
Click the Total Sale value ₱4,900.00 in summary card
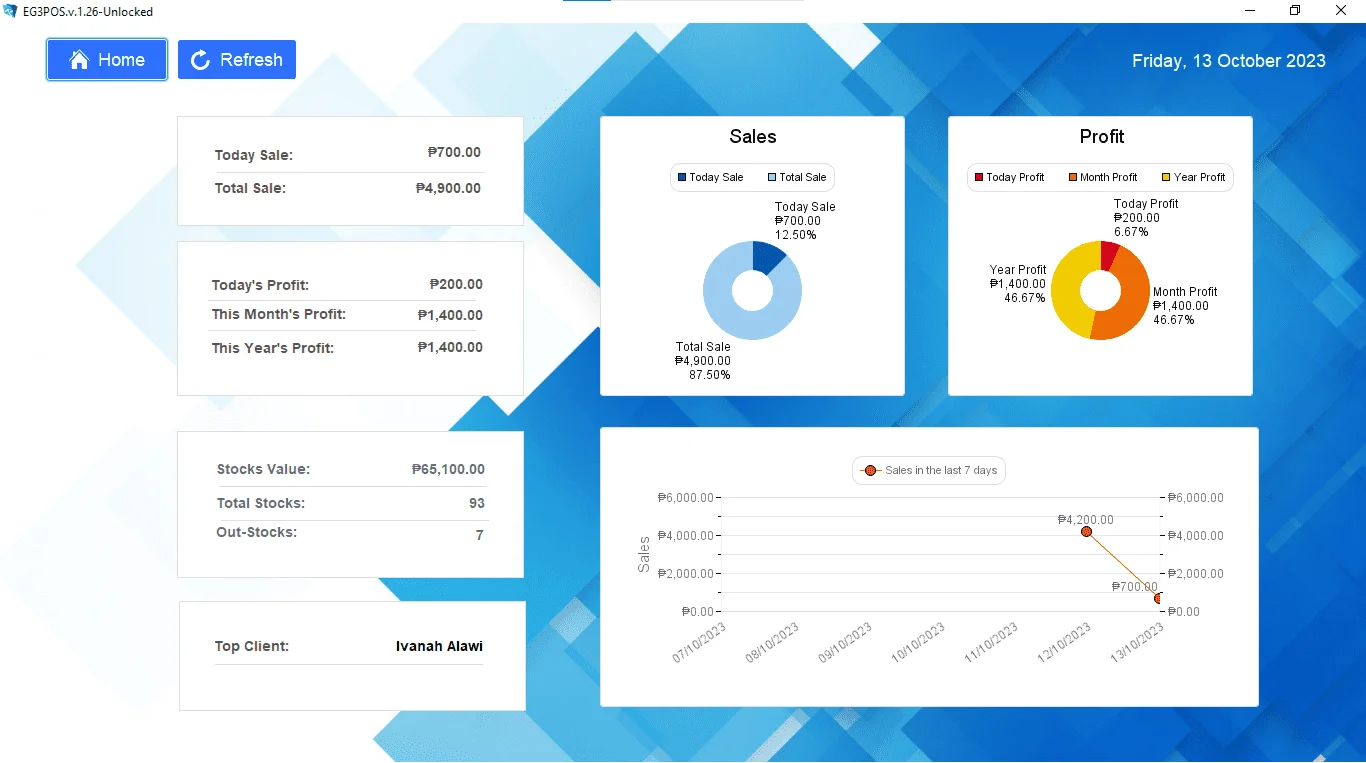point(448,188)
